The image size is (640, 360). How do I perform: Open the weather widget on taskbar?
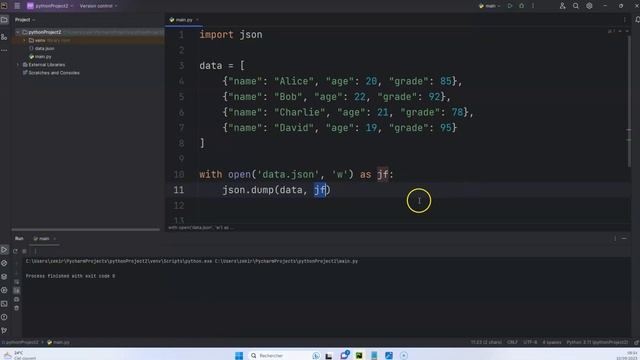(x=19, y=356)
